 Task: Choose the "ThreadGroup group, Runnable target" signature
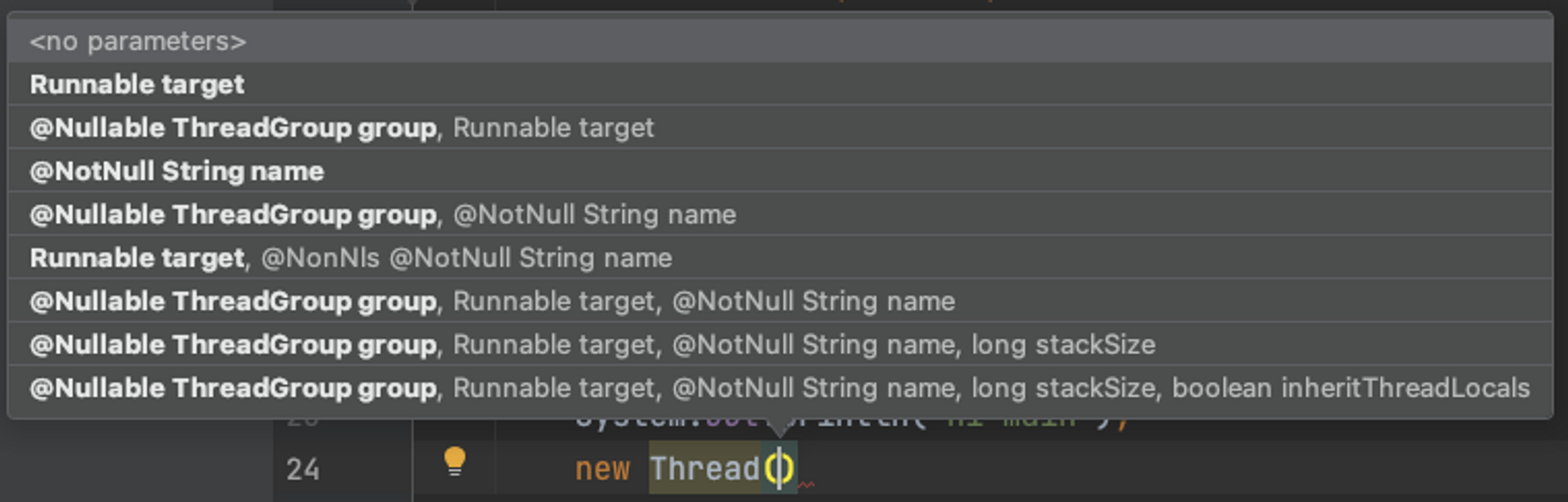(x=780, y=128)
